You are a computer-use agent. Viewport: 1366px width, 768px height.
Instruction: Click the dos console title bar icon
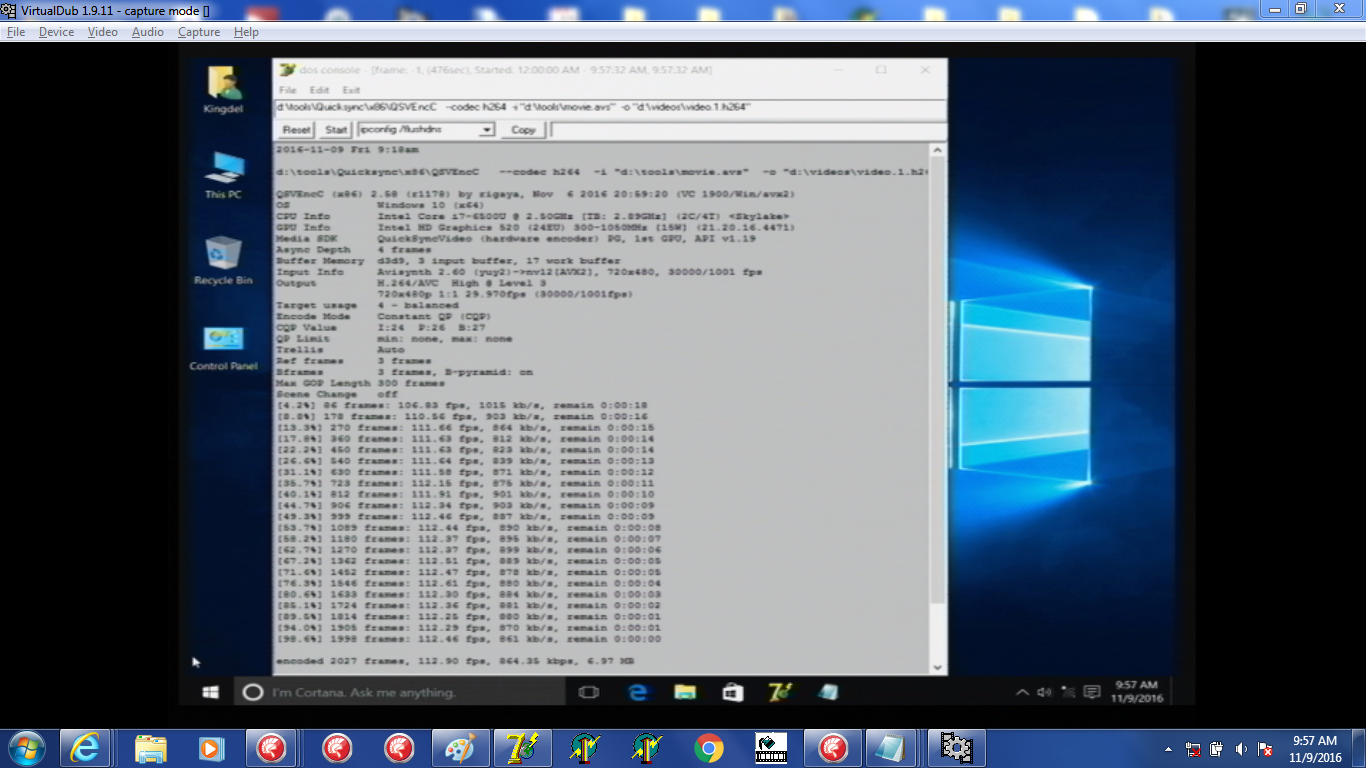pyautogui.click(x=288, y=70)
